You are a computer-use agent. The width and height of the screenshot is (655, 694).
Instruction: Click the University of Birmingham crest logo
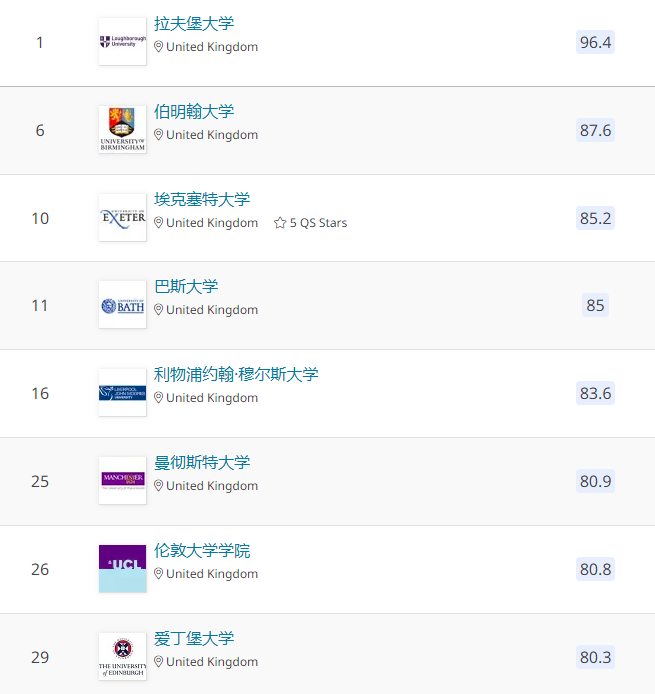pos(122,130)
